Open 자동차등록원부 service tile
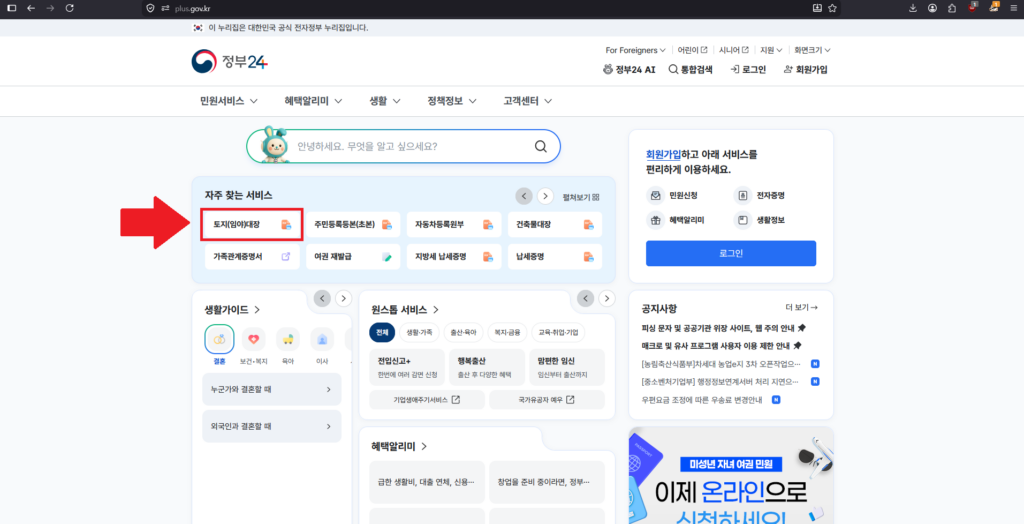This screenshot has width=1024, height=524. [x=454, y=224]
